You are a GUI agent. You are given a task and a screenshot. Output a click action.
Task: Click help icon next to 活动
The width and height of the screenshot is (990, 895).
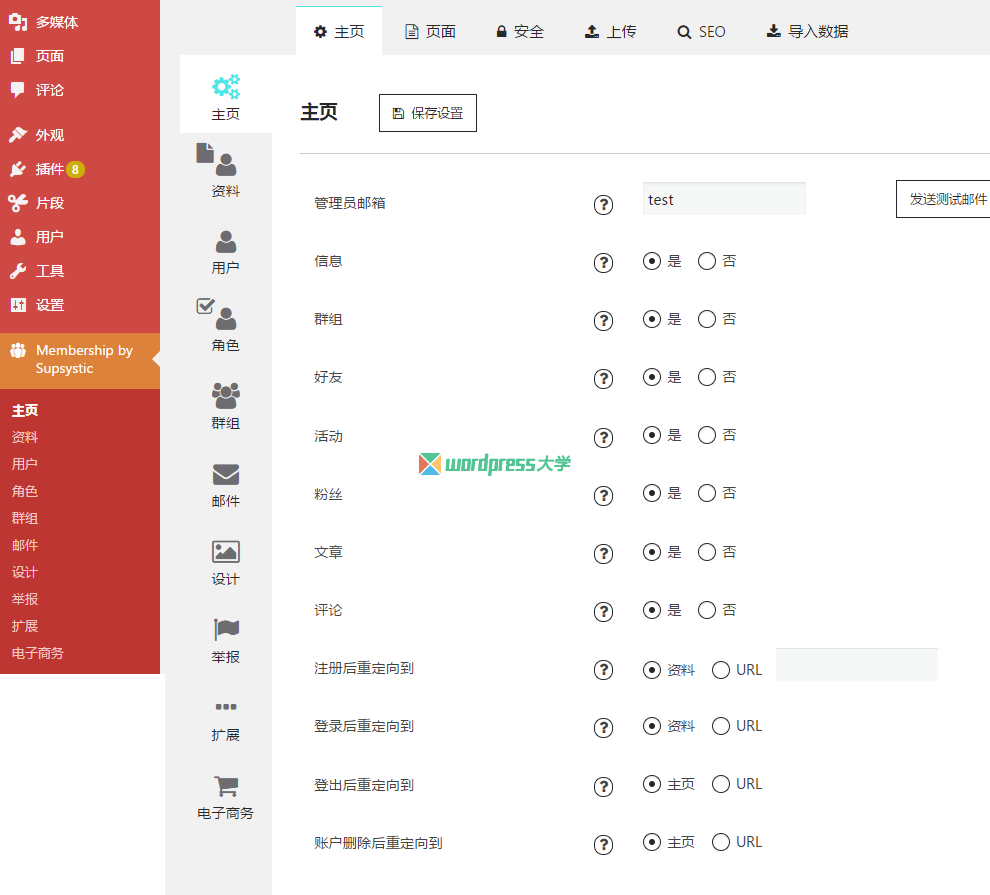coord(603,437)
